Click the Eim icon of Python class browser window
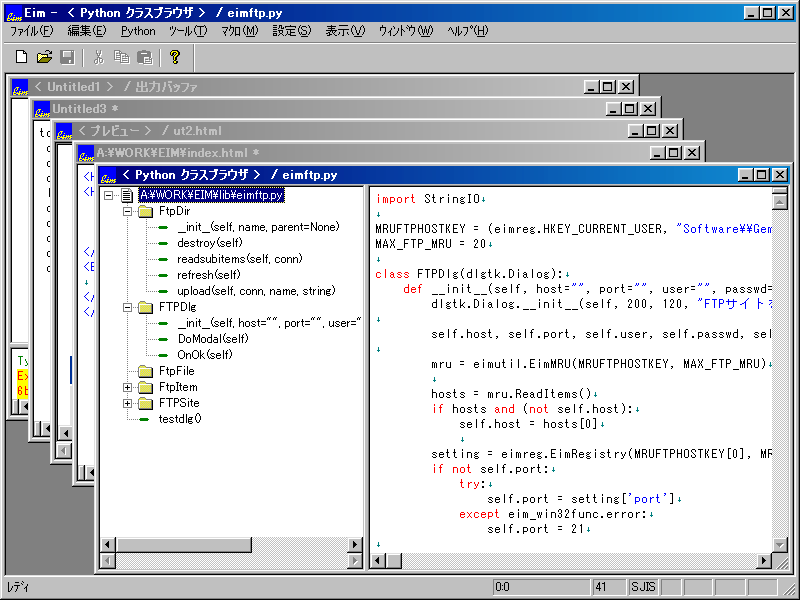 108,175
